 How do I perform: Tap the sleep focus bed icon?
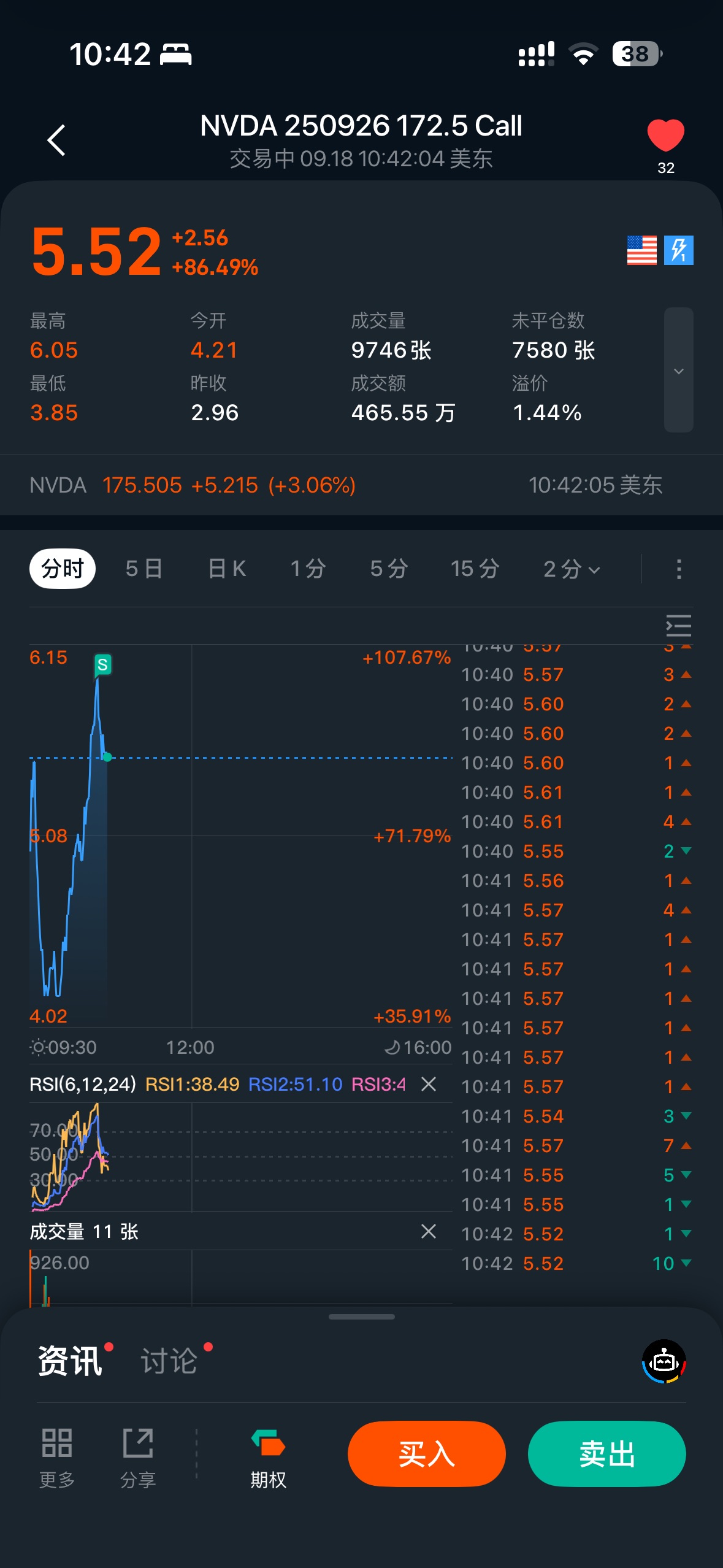click(x=176, y=54)
